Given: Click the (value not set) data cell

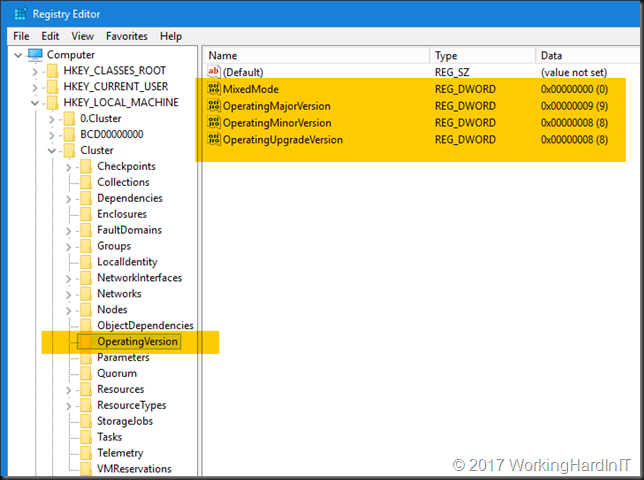Looking at the screenshot, I should pos(574,72).
